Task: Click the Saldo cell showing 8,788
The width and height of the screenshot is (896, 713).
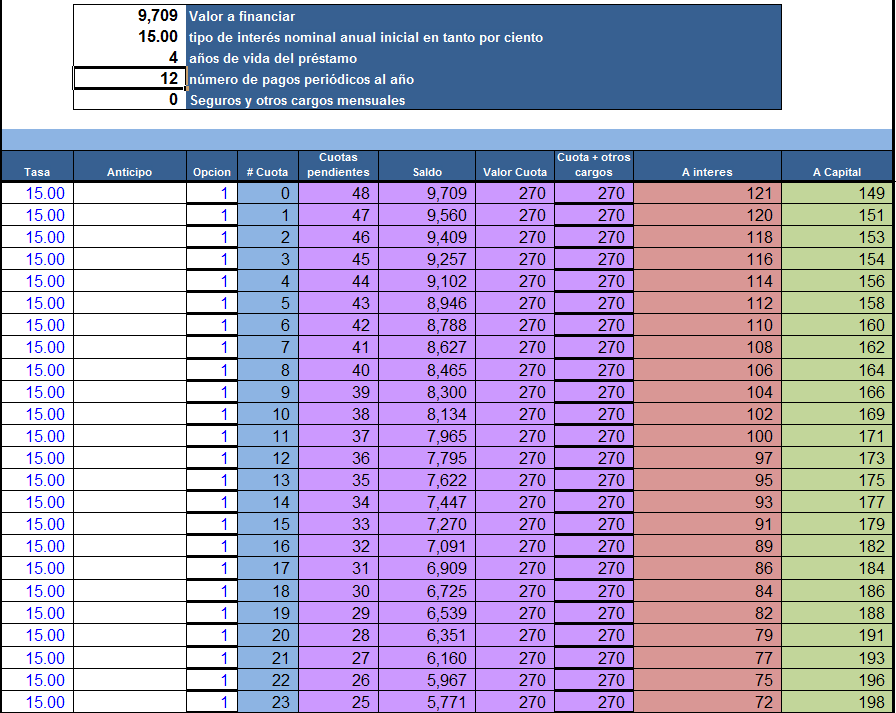Action: click(427, 325)
